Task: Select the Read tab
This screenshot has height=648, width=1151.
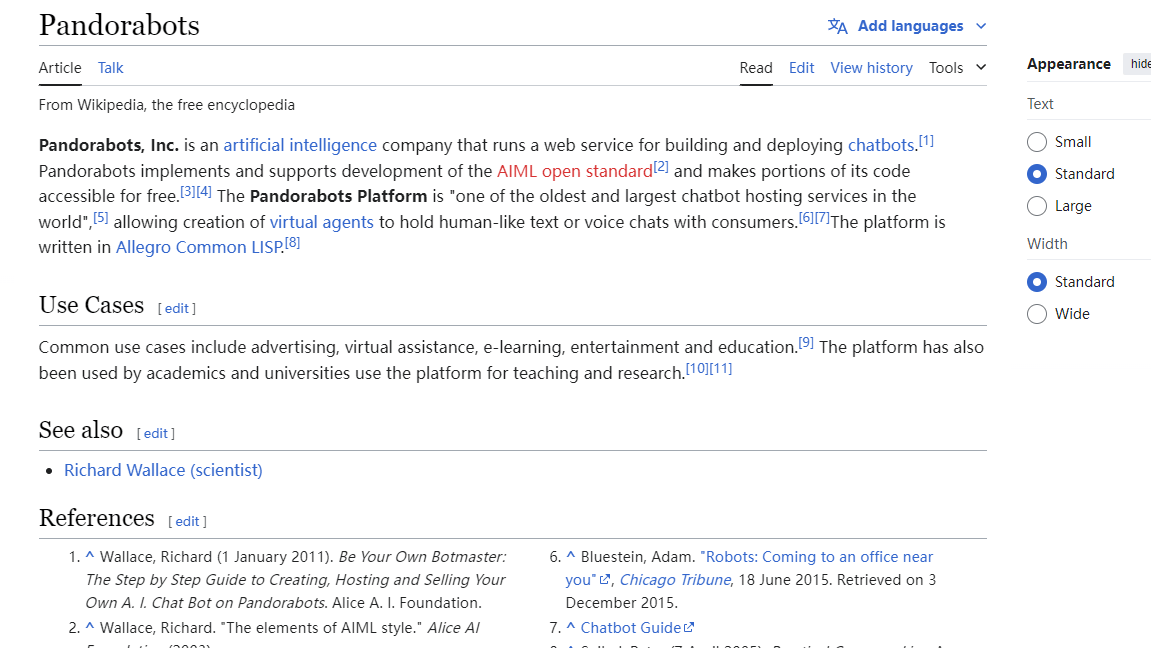Action: 756,68
